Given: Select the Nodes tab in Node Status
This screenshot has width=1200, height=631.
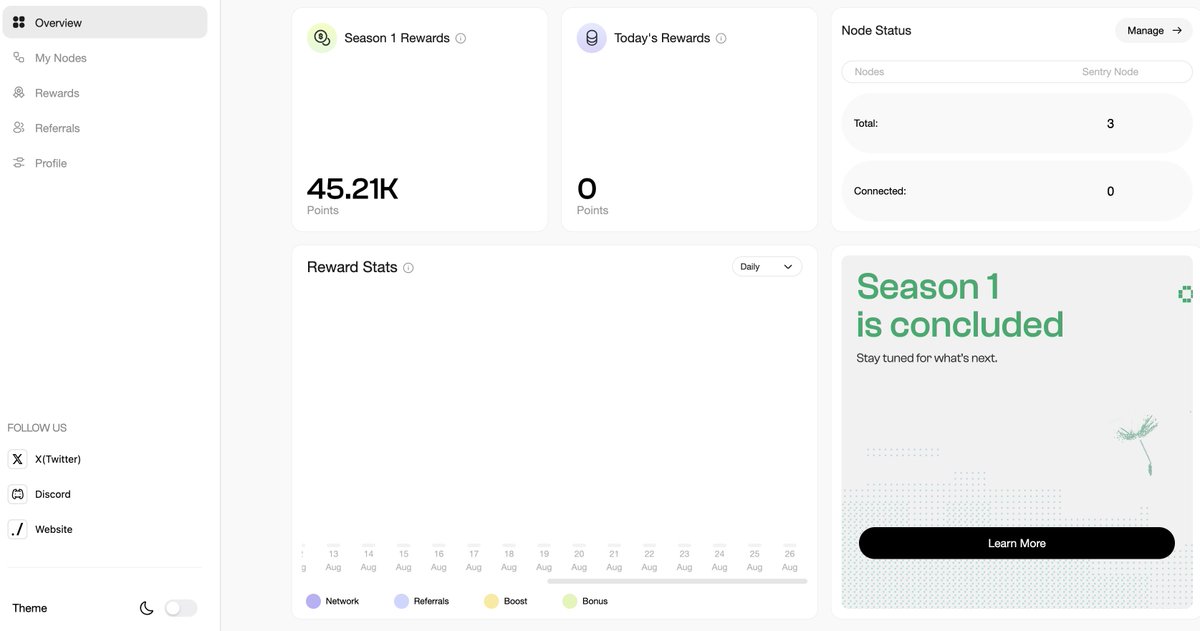Looking at the screenshot, I should [869, 71].
